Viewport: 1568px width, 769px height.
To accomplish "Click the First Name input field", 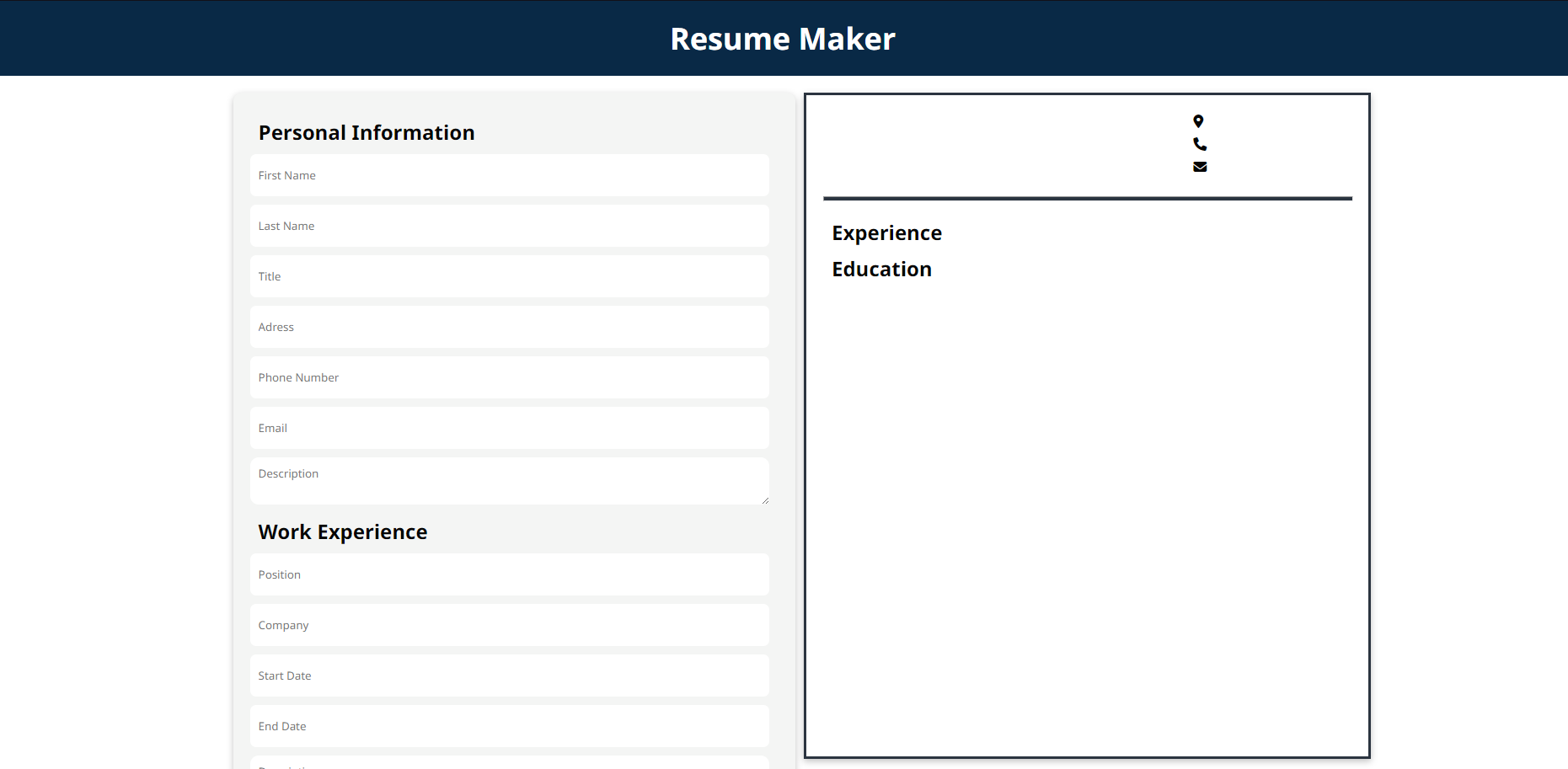I will point(509,175).
